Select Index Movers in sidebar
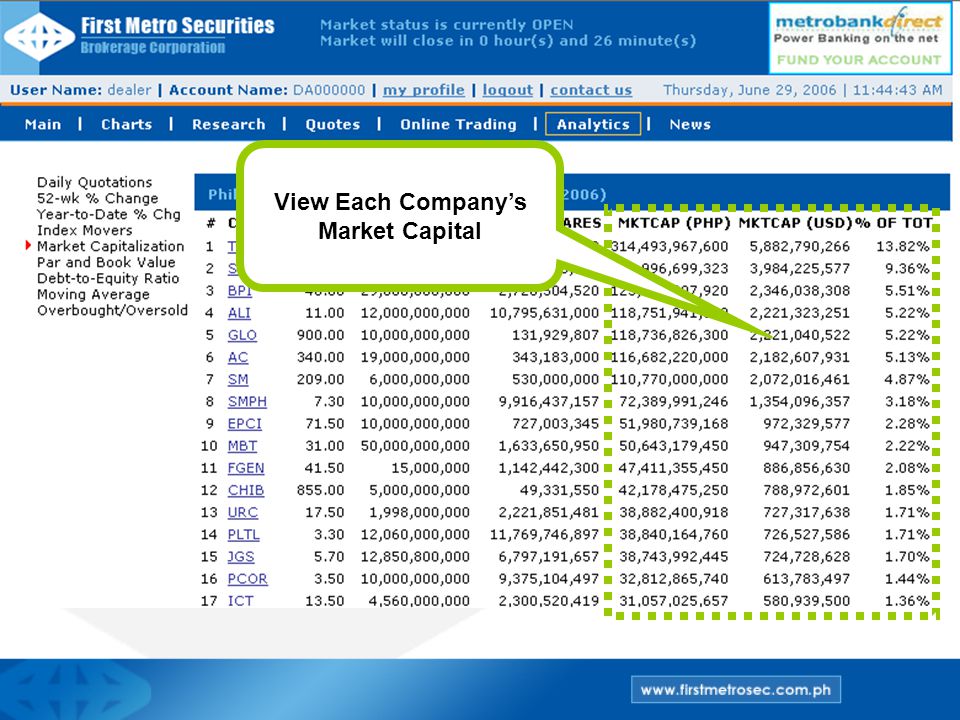Screen dimensions: 960x720 84,230
